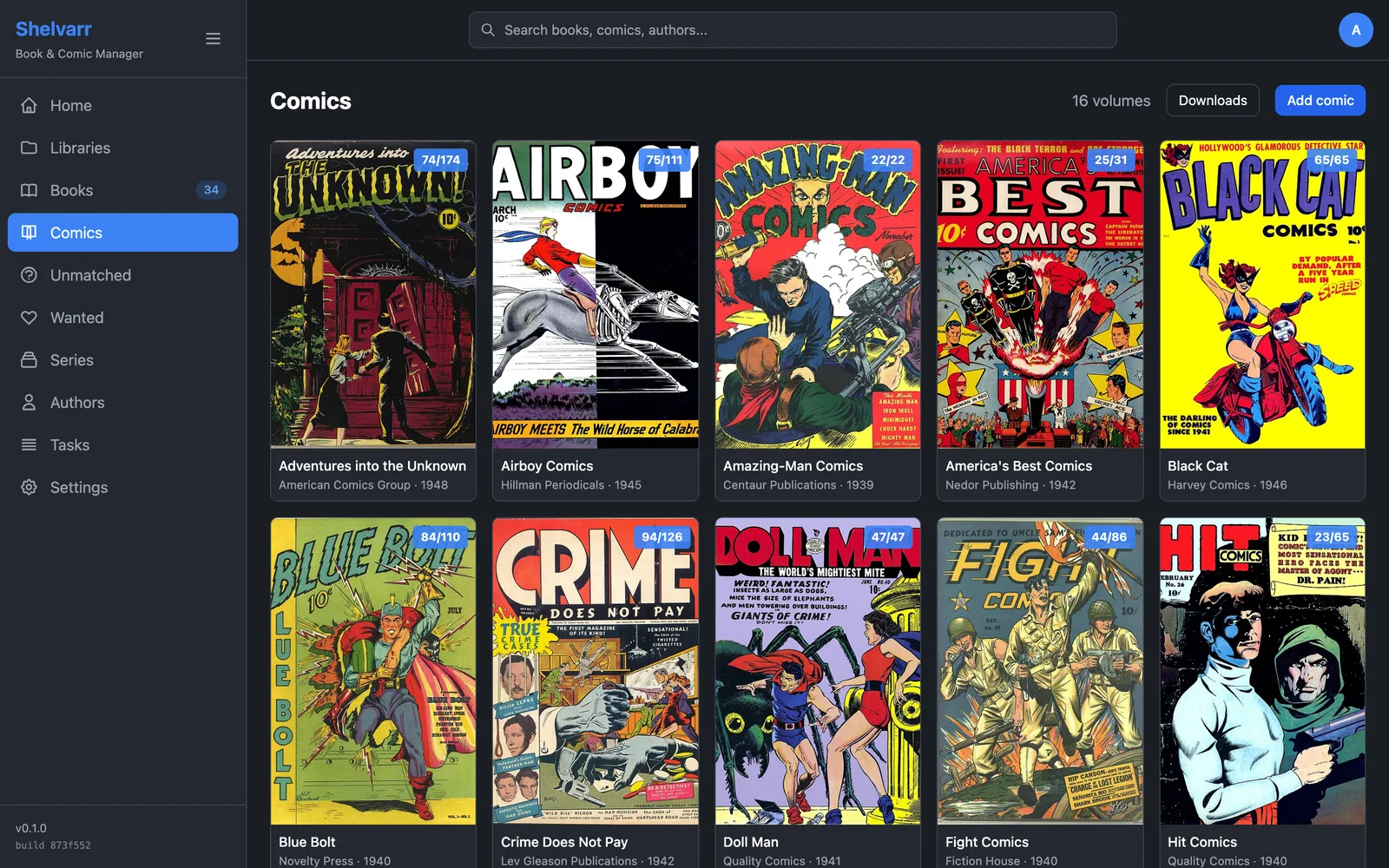Click the 22/22 badge on Amazing-Man
Screen dimensions: 1389x868
pos(887,160)
